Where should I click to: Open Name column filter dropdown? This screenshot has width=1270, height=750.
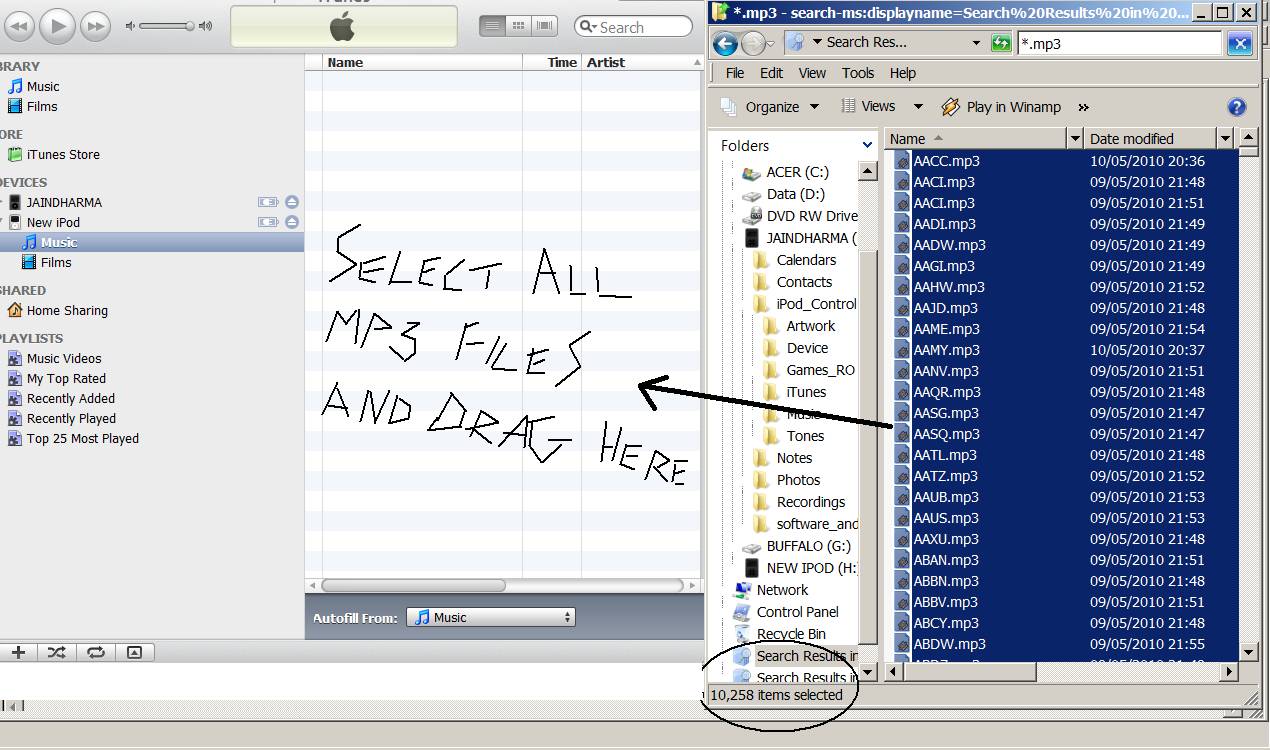click(x=1075, y=138)
